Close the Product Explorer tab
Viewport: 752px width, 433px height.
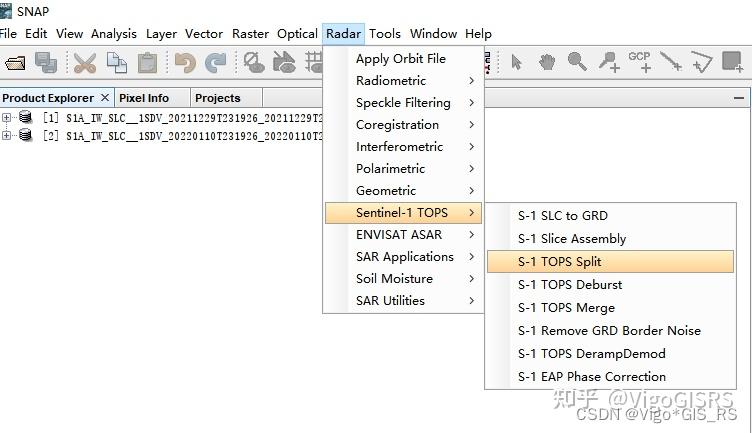[x=103, y=98]
